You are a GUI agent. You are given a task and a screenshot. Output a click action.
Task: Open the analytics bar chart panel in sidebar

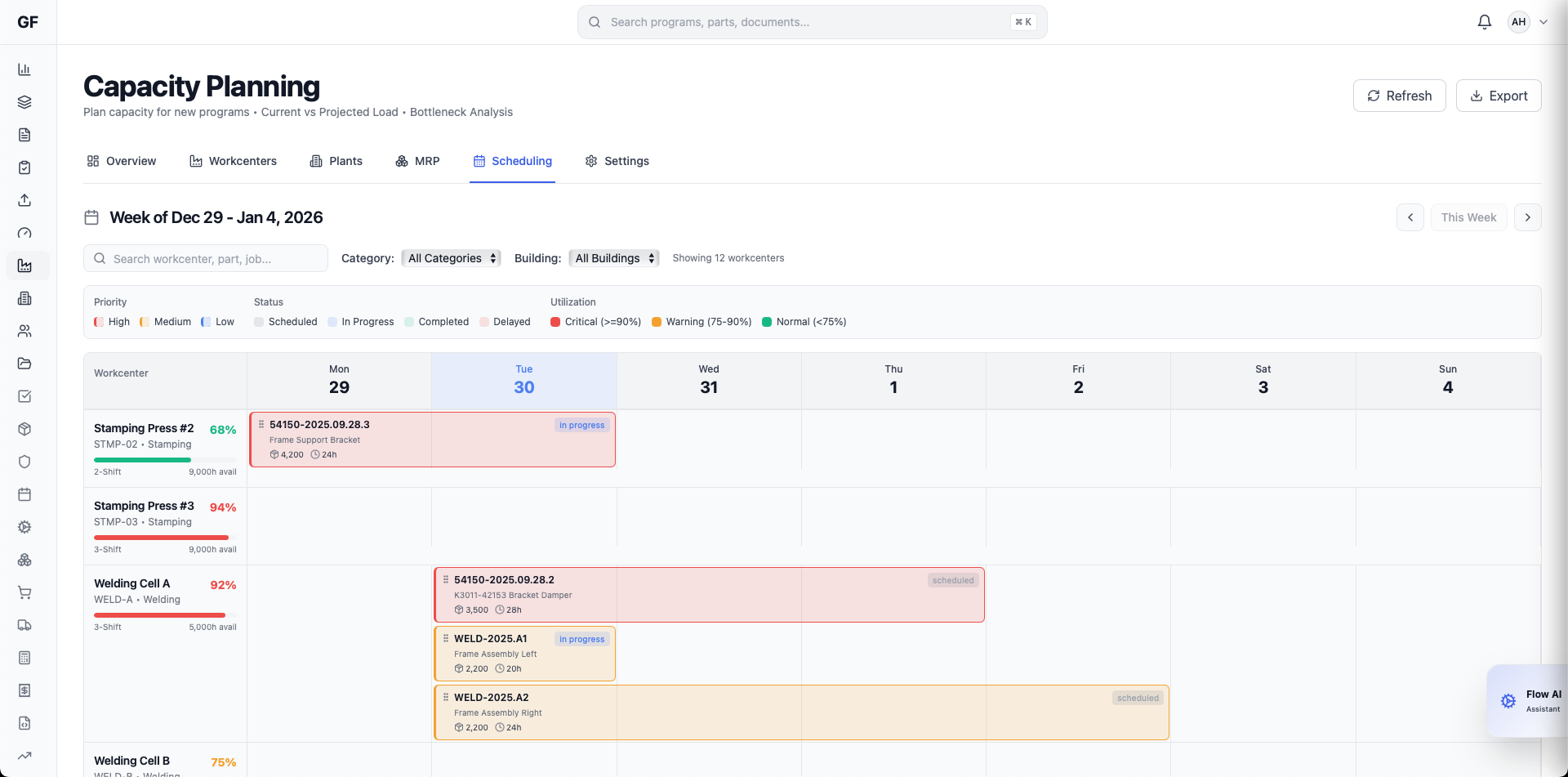click(x=24, y=69)
